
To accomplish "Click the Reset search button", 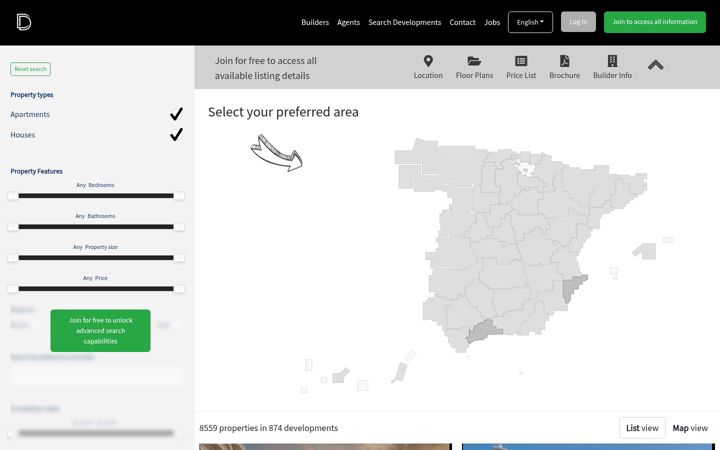I will click(30, 69).
